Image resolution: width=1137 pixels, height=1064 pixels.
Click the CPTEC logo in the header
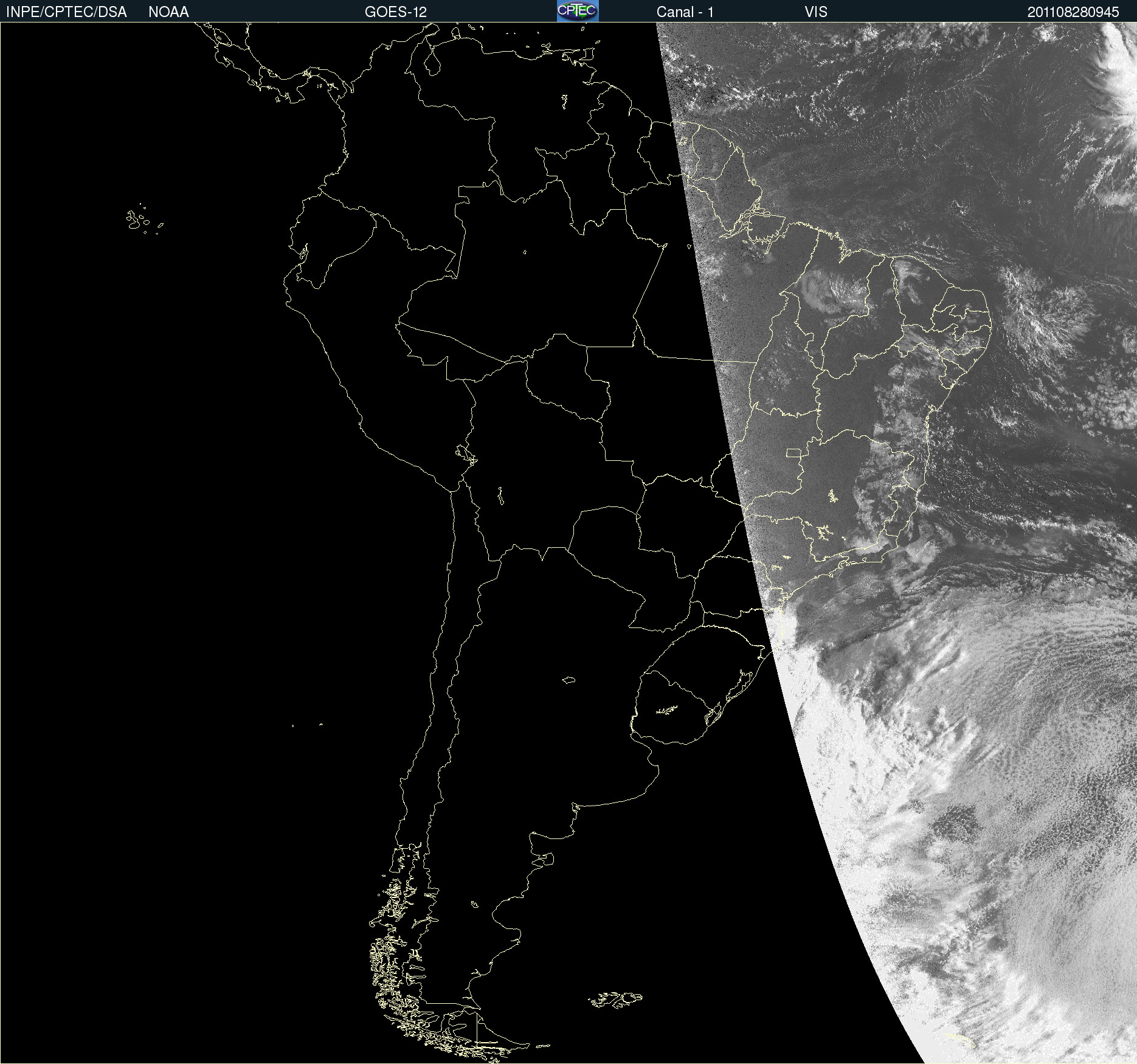pyautogui.click(x=578, y=11)
